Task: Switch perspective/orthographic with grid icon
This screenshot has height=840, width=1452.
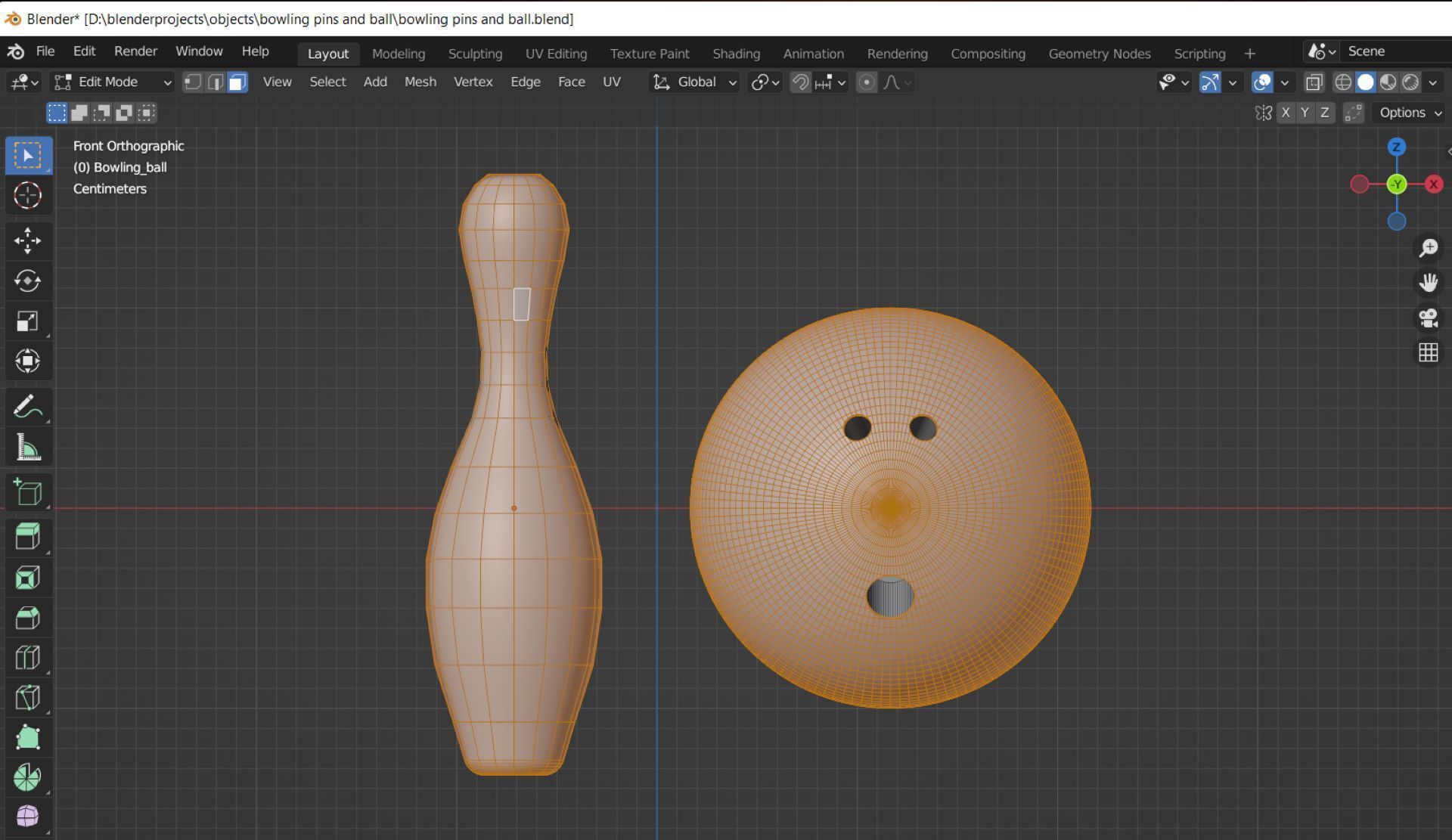Action: (x=1428, y=353)
